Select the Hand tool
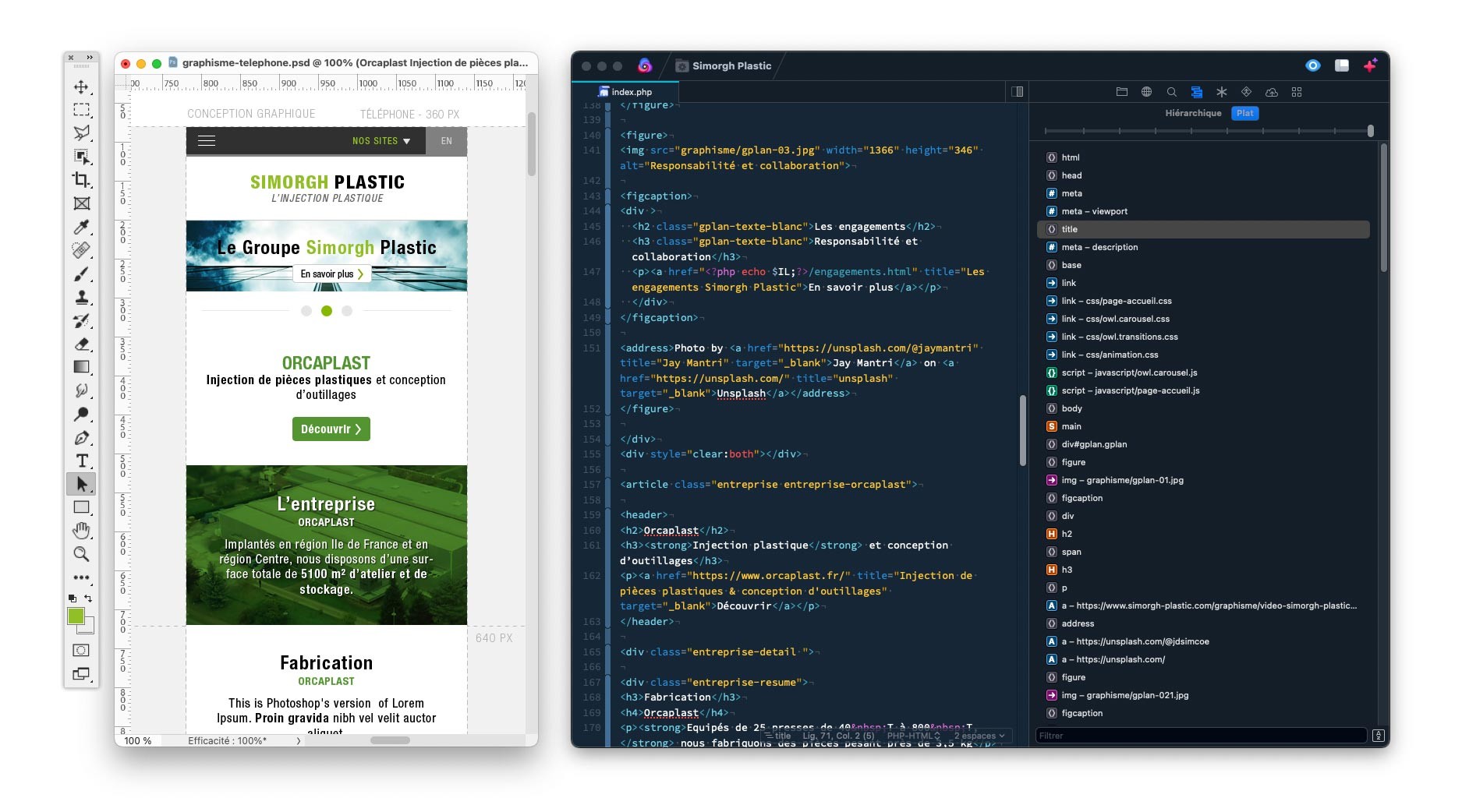 pos(81,531)
